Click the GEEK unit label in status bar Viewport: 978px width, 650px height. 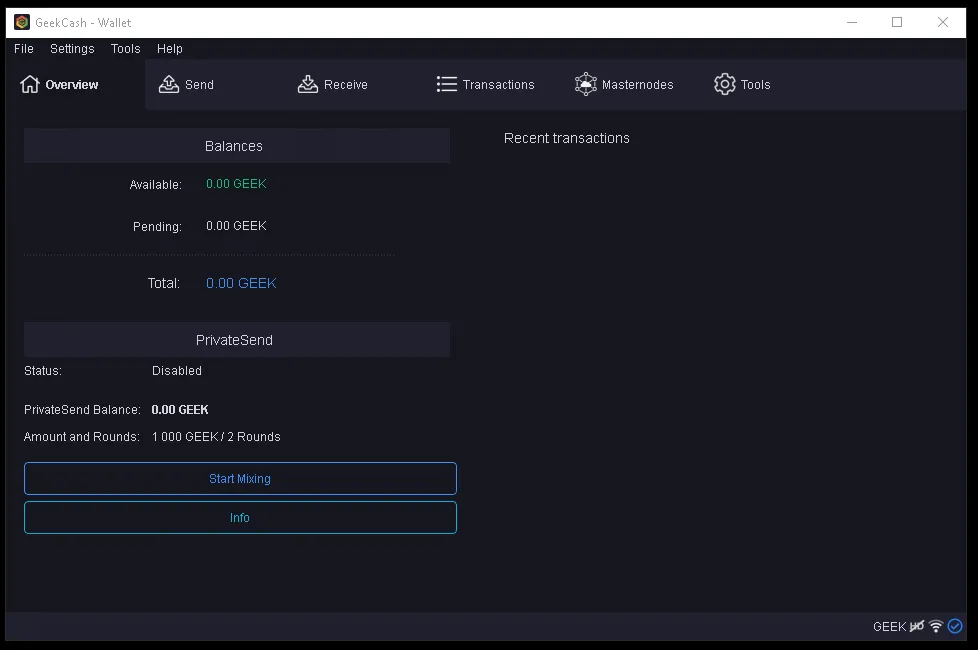[x=889, y=627]
